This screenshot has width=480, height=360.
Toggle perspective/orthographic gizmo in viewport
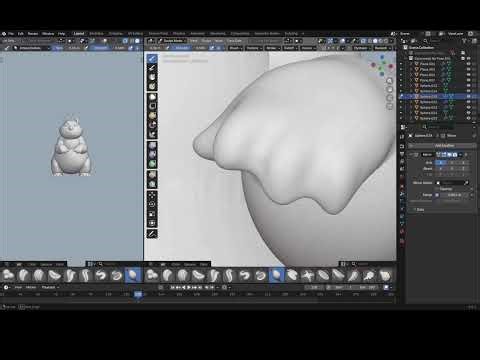[x=389, y=106]
